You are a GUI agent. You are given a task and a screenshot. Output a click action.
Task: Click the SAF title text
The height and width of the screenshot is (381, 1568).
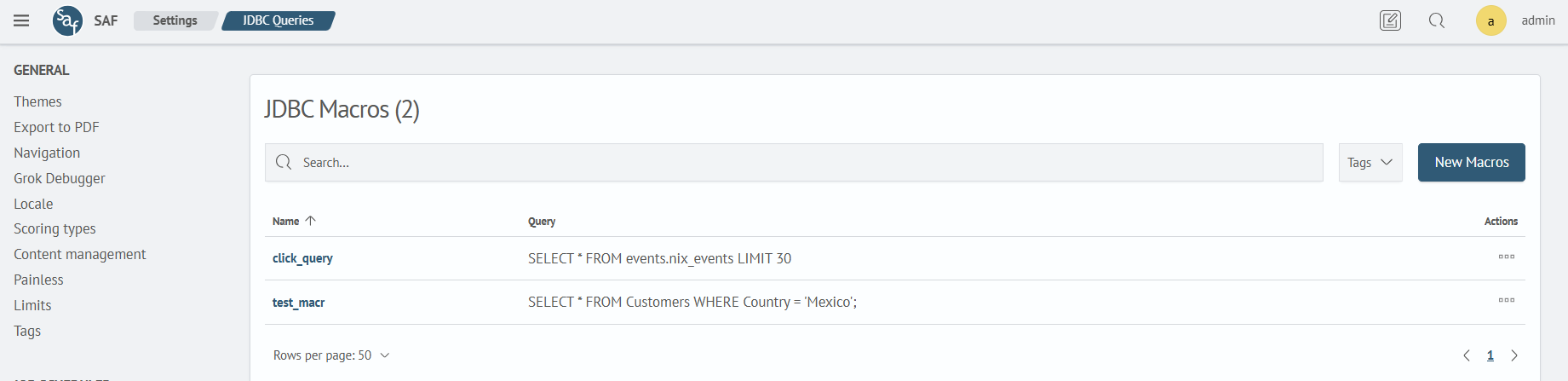[106, 20]
